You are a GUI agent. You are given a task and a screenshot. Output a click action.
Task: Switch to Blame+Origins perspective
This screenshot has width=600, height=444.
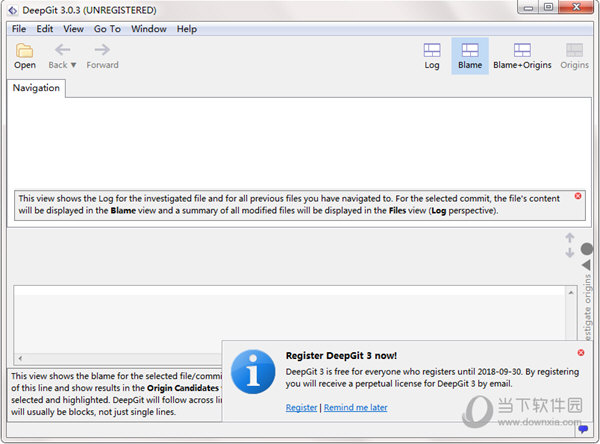[522, 56]
